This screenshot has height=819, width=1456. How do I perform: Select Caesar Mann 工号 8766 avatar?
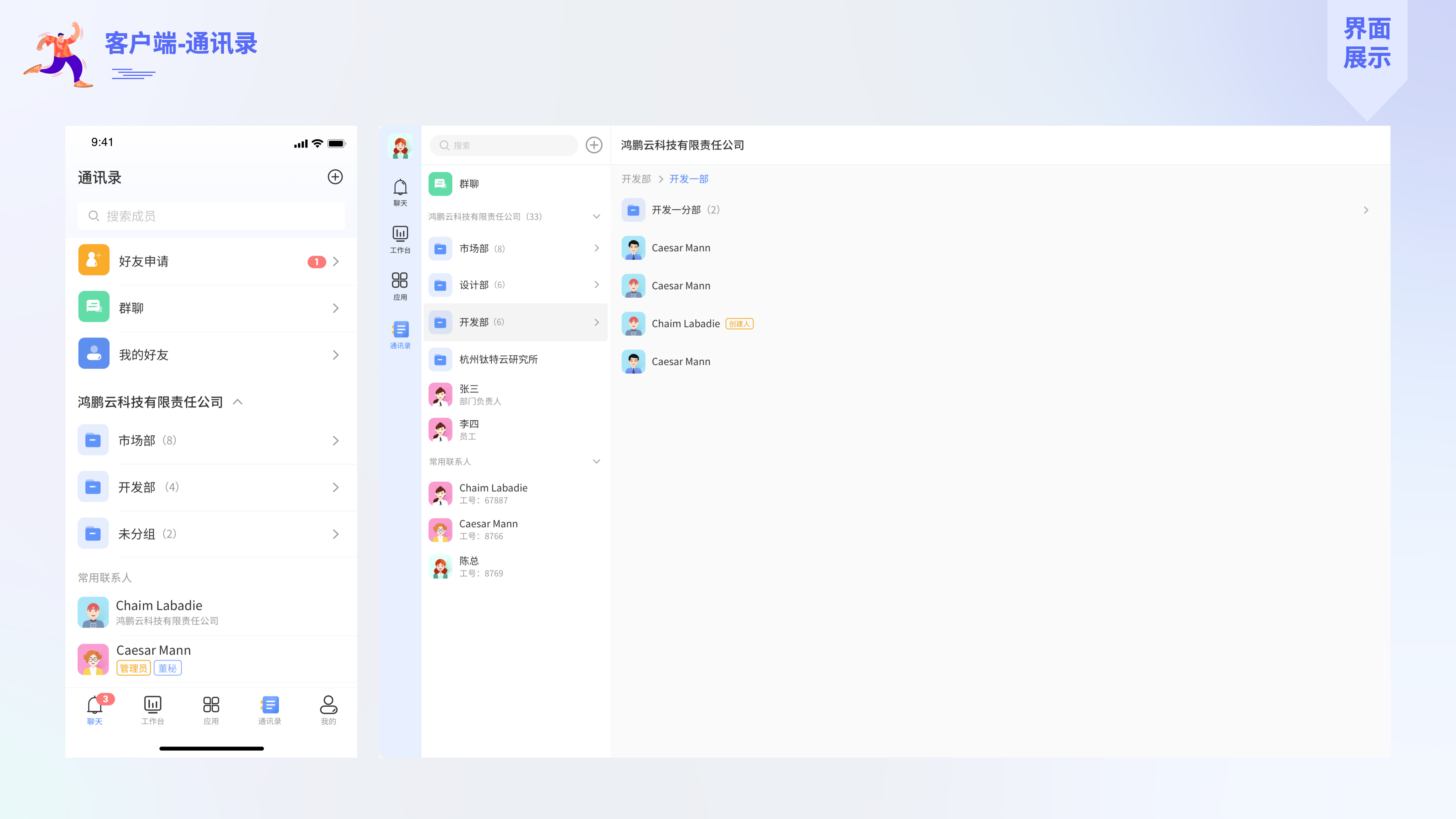[x=440, y=530]
